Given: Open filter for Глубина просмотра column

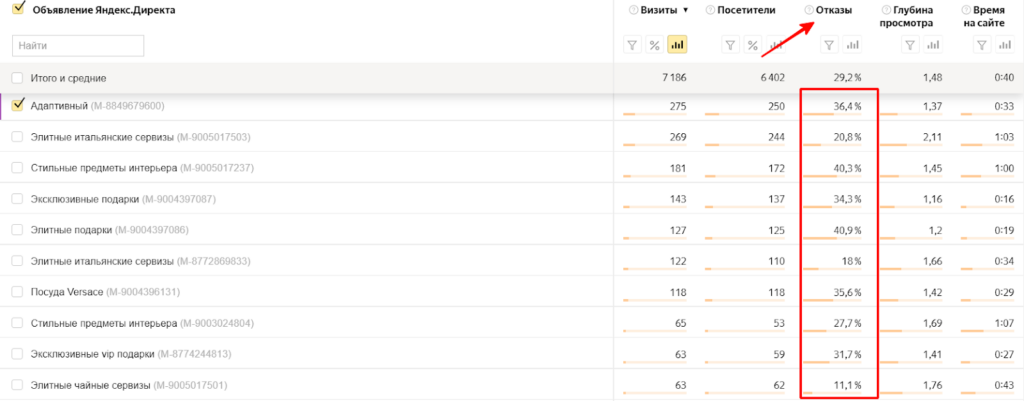Looking at the screenshot, I should [909, 45].
